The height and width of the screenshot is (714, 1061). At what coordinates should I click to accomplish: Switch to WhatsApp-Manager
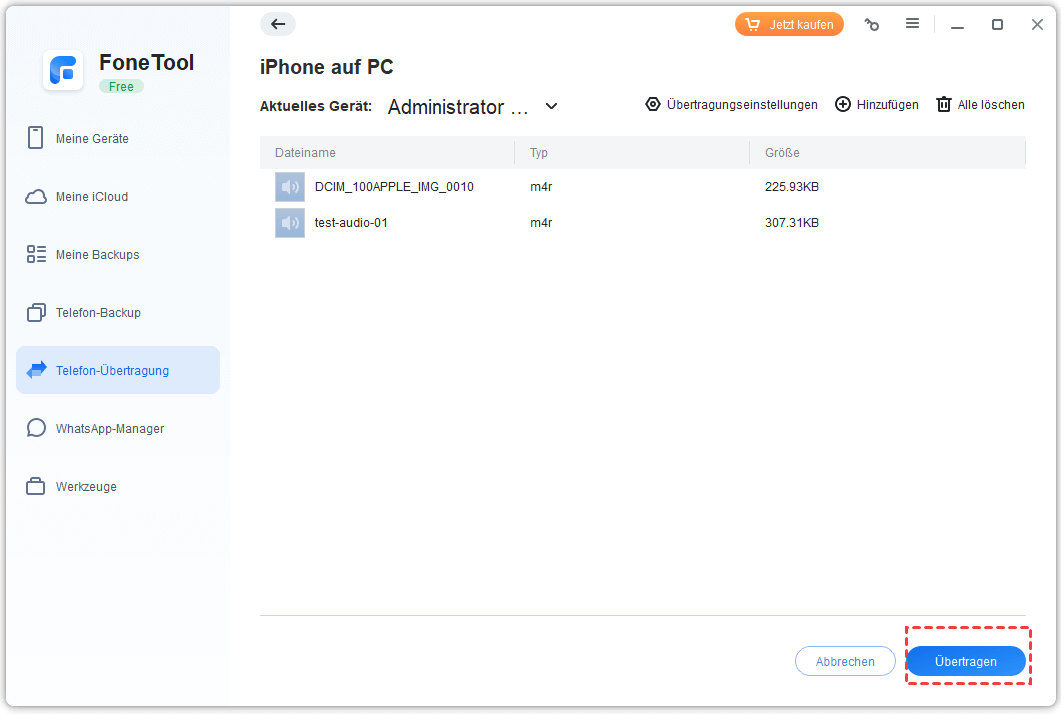110,429
